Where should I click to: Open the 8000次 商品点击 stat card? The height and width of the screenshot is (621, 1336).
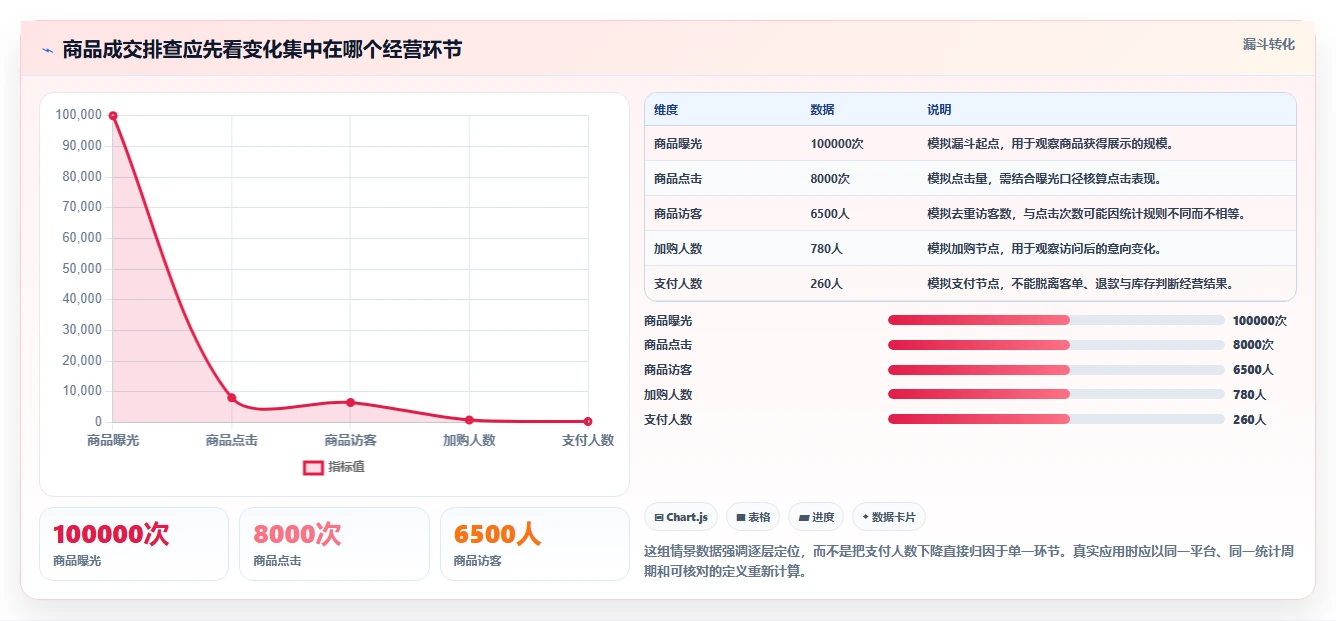334,544
